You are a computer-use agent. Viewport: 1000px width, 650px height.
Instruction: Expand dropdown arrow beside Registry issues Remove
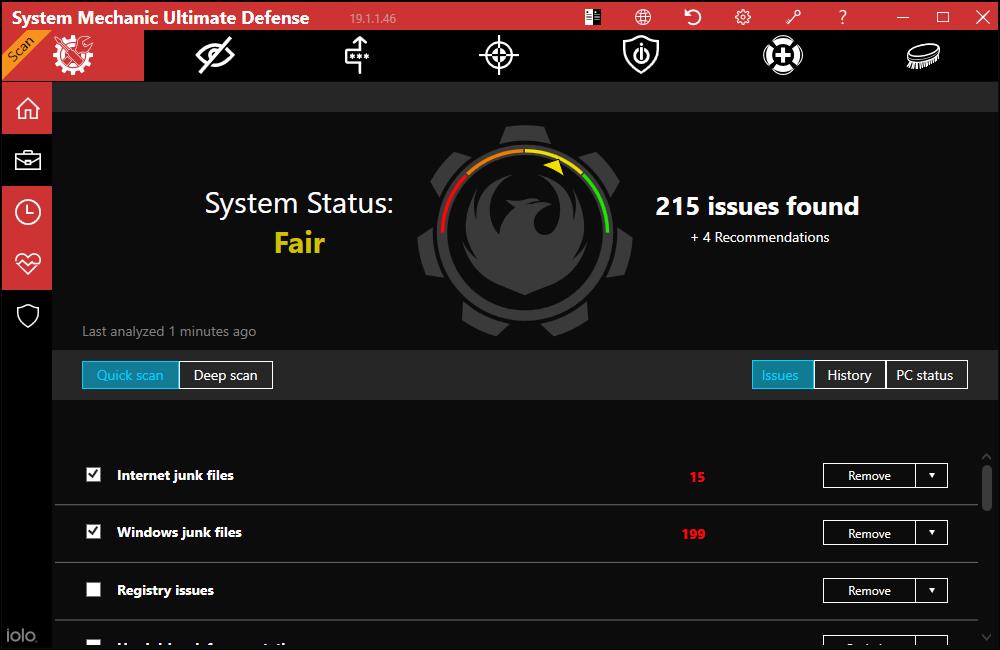[x=932, y=591]
